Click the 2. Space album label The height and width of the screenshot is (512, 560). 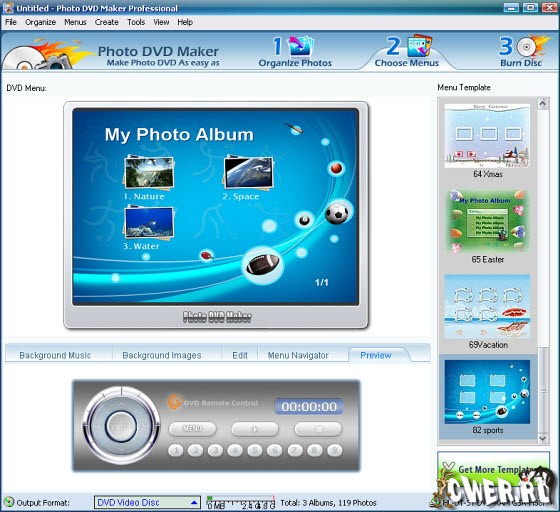[x=241, y=196]
